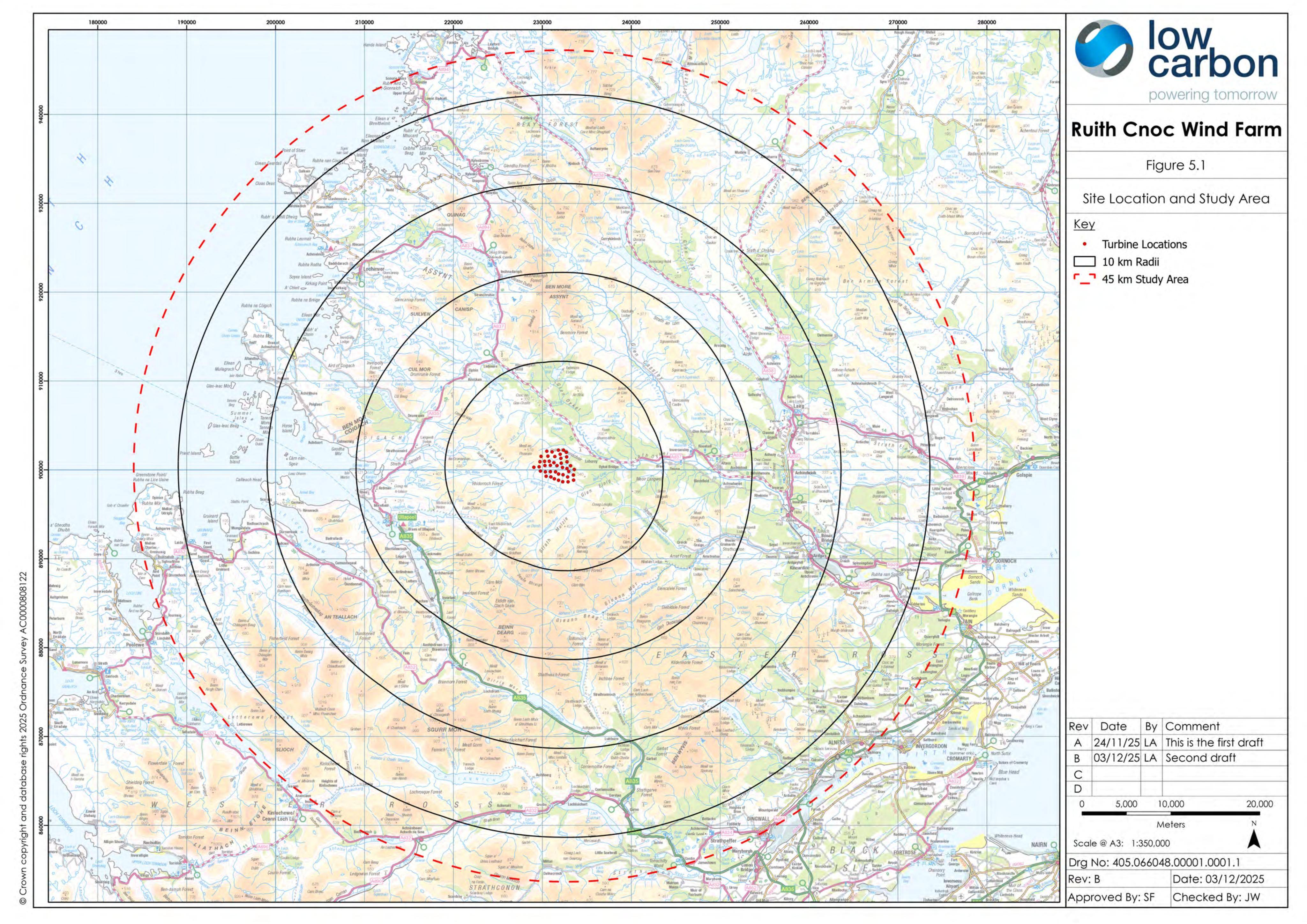
Task: Click the scale bar graphic
Action: click(x=1170, y=814)
